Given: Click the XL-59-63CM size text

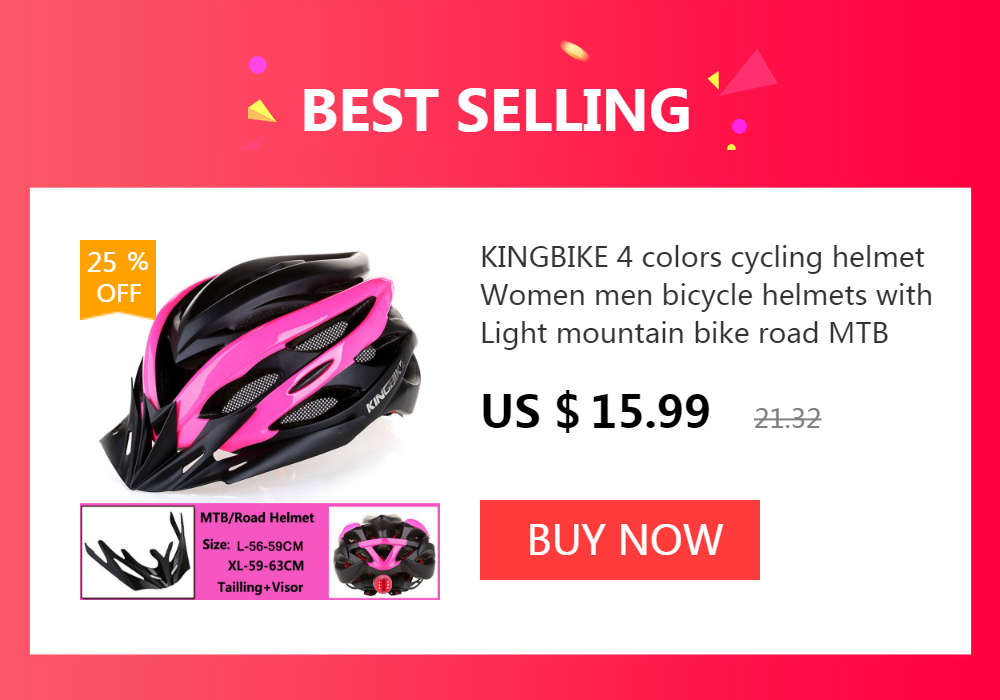Looking at the screenshot, I should 266,566.
